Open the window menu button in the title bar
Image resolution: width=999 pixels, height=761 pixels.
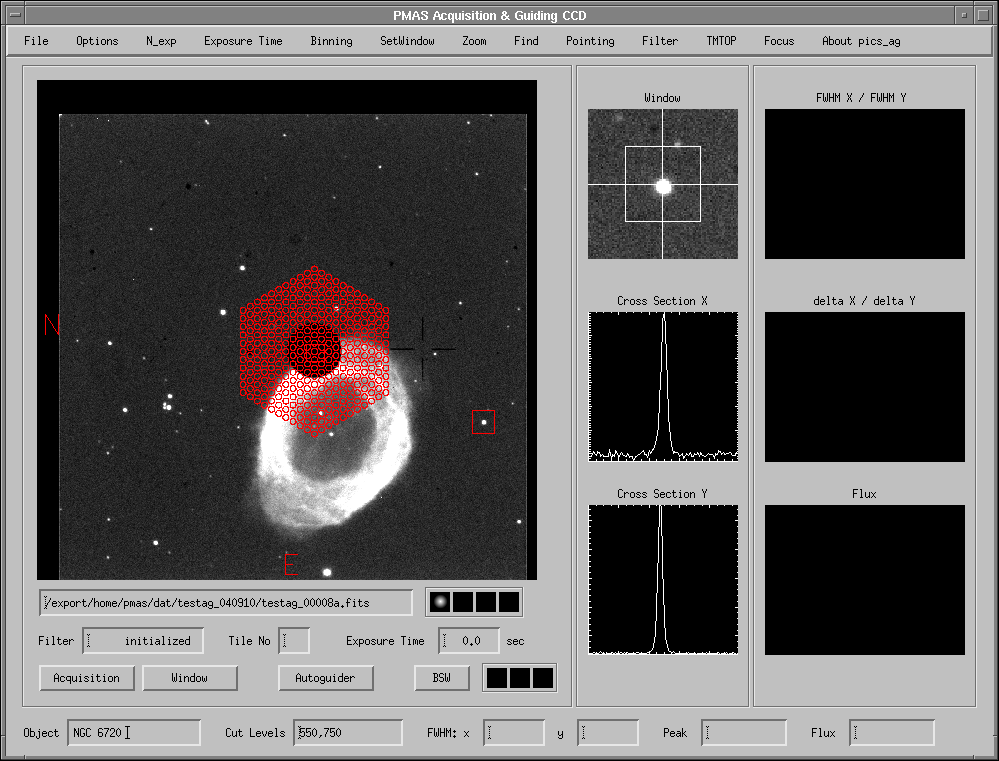[x=17, y=15]
